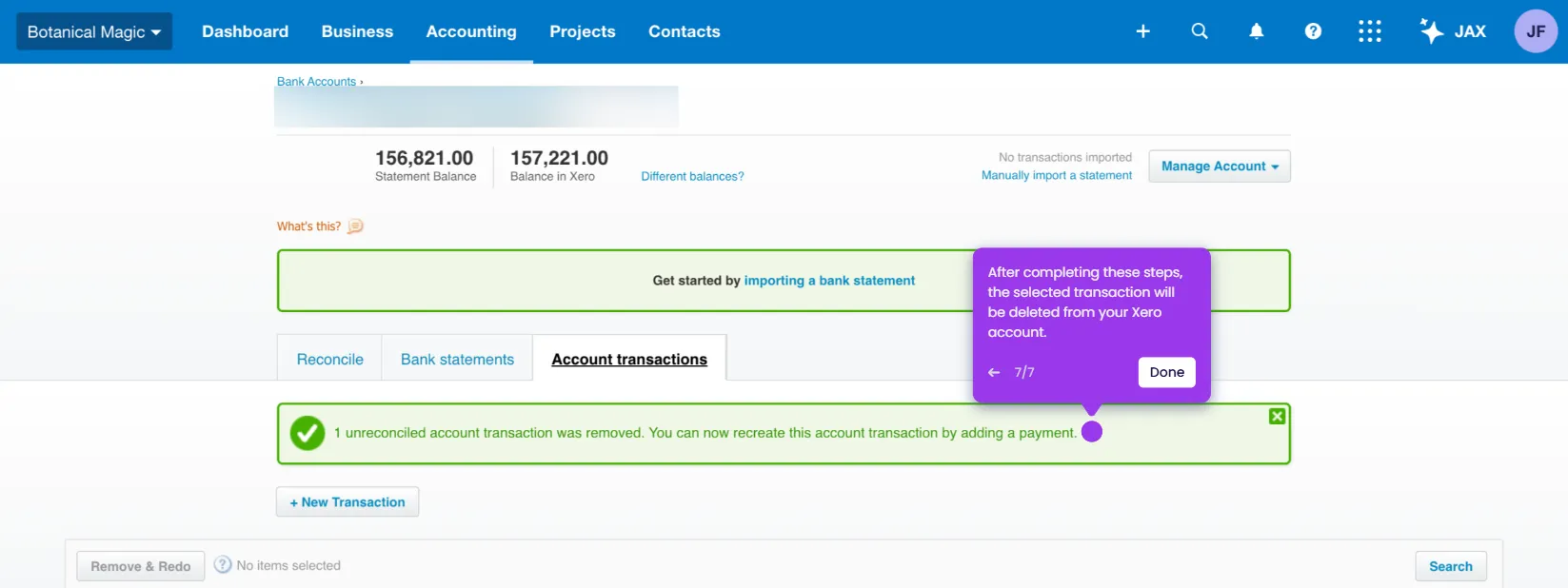The width and height of the screenshot is (1568, 588).
Task: Click the Search button
Action: 1451,566
